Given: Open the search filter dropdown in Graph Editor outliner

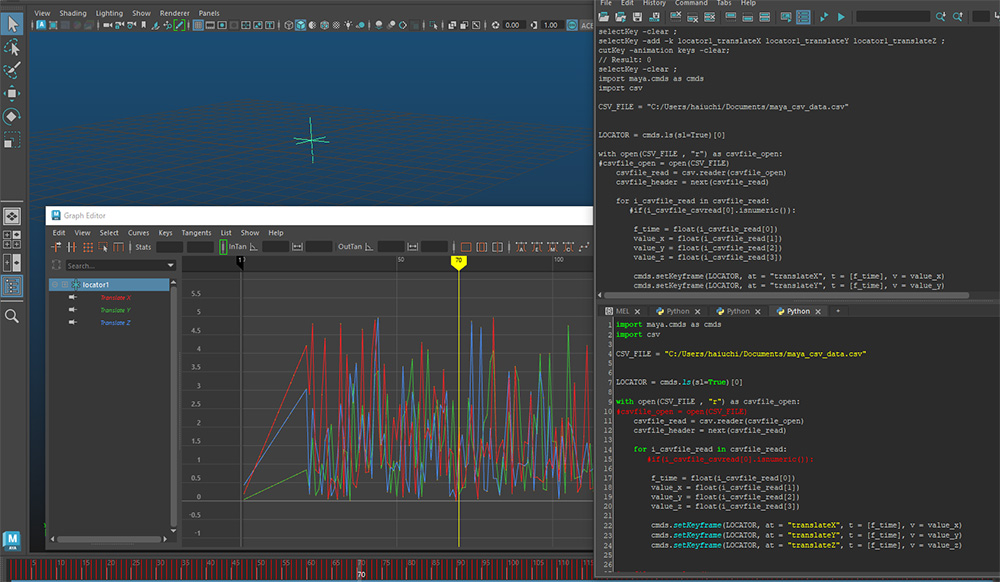Looking at the screenshot, I should 172,266.
